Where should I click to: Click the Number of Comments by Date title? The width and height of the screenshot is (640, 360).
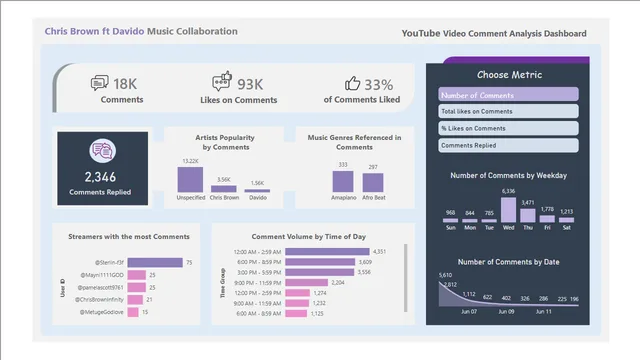click(x=509, y=262)
